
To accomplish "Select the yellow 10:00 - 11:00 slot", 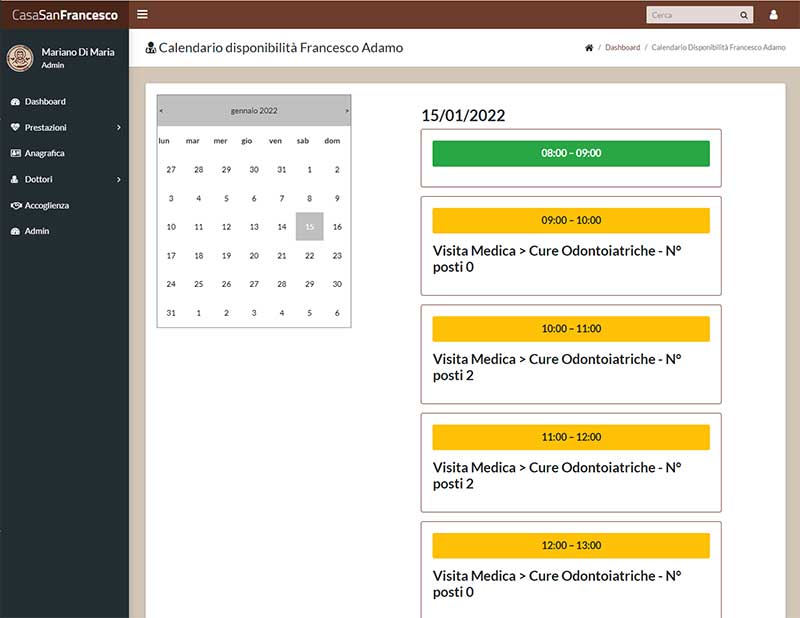I will 571,329.
